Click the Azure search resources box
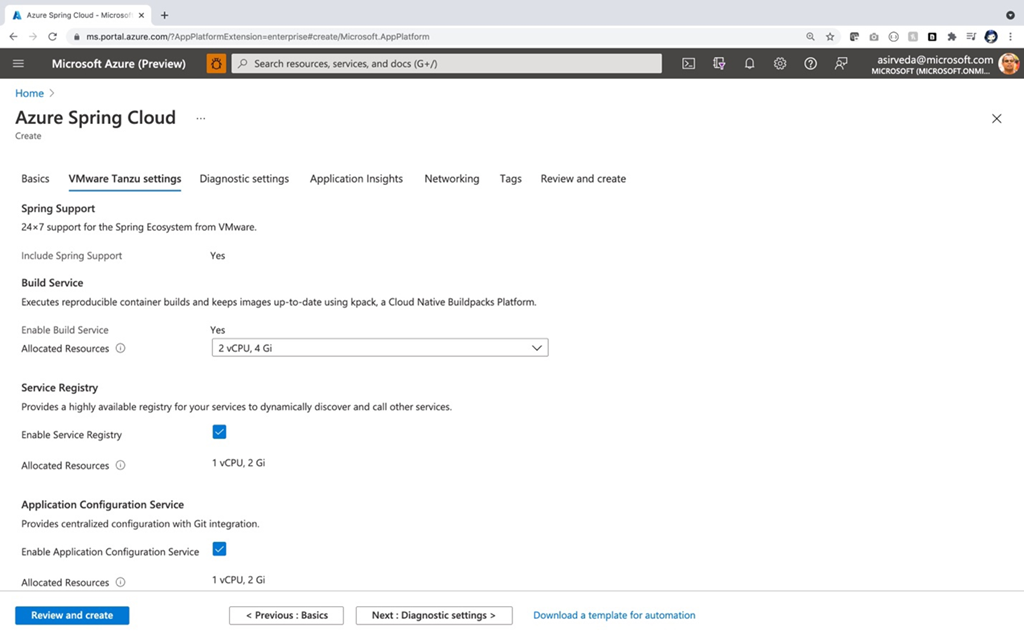This screenshot has height=640, width=1024. tap(446, 64)
